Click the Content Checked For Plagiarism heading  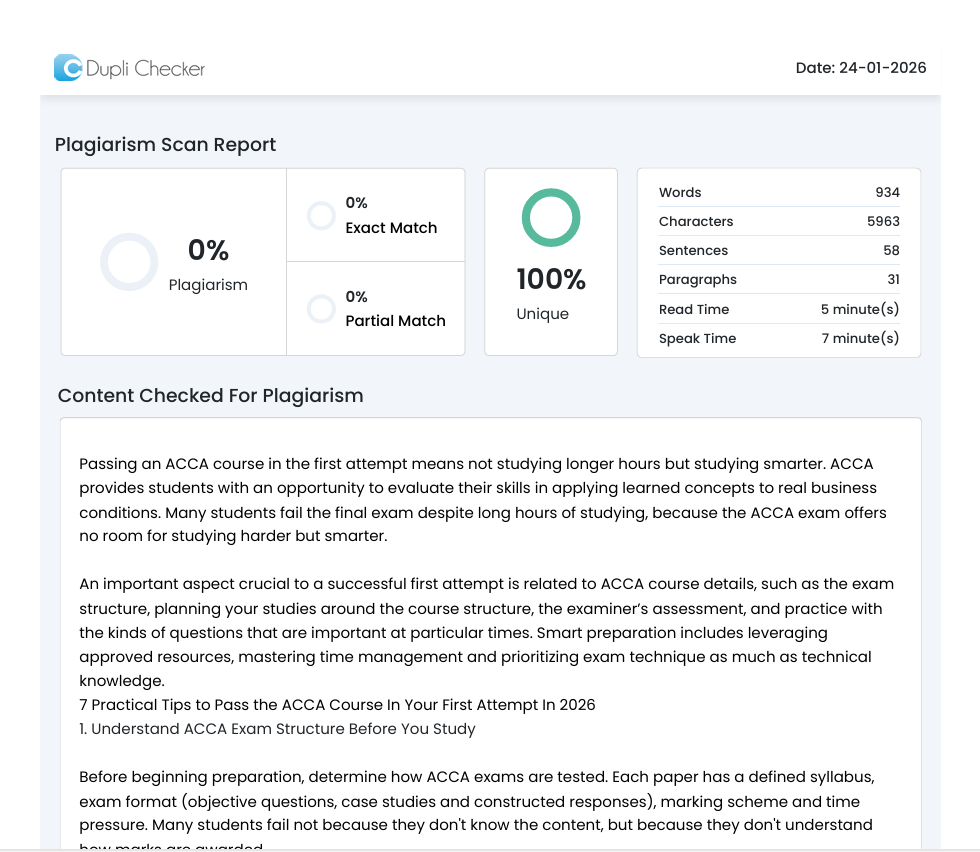(210, 395)
